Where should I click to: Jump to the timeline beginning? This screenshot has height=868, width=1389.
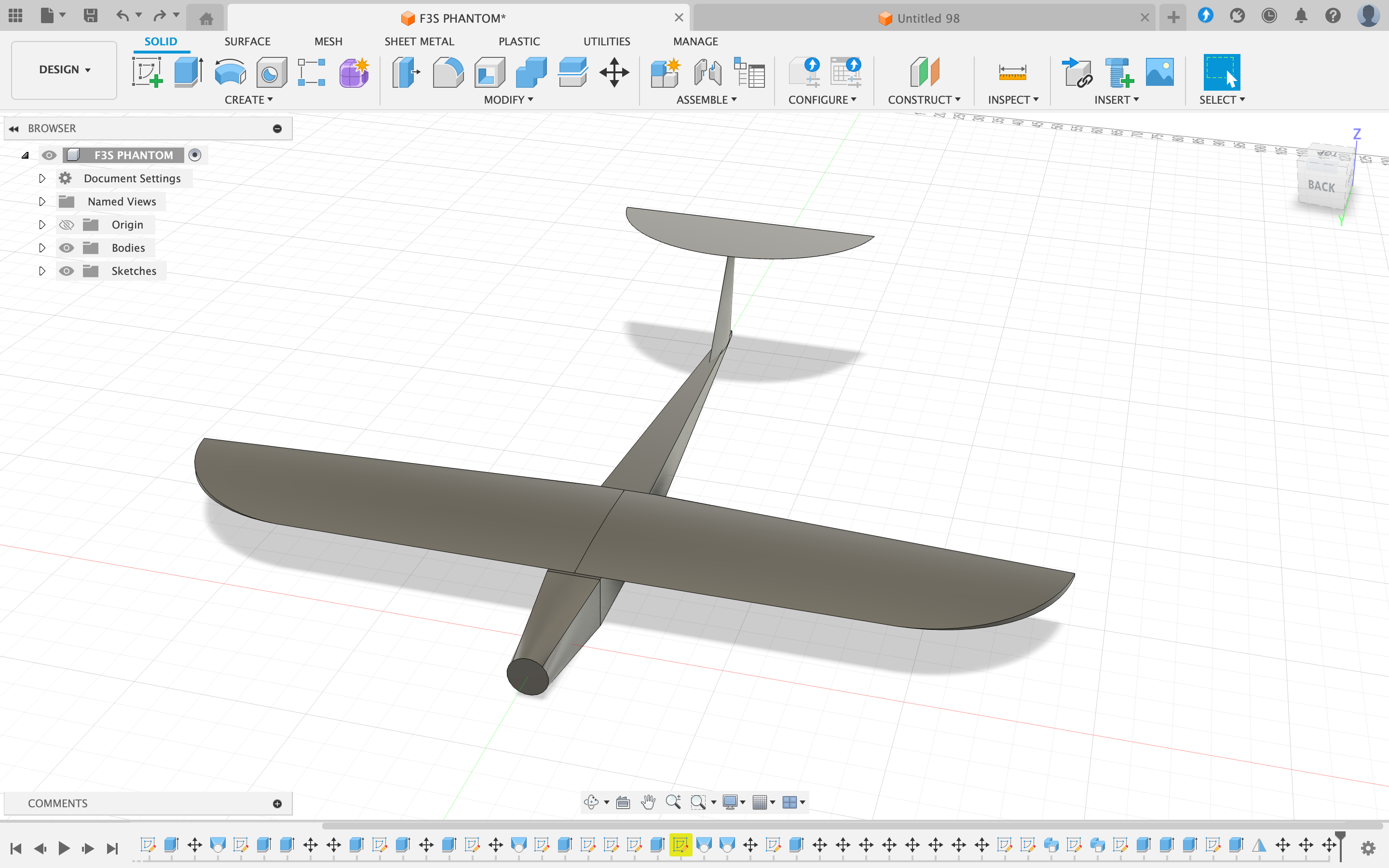16,848
